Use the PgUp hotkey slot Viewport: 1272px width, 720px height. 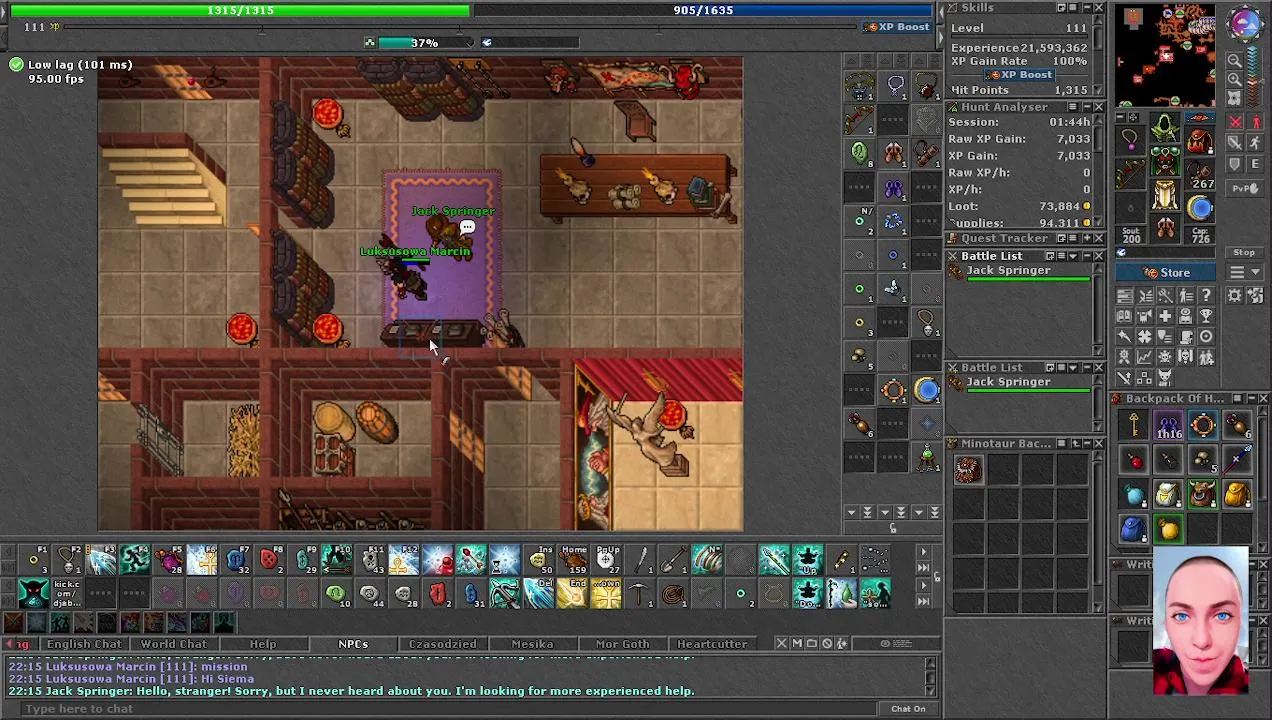coord(606,560)
